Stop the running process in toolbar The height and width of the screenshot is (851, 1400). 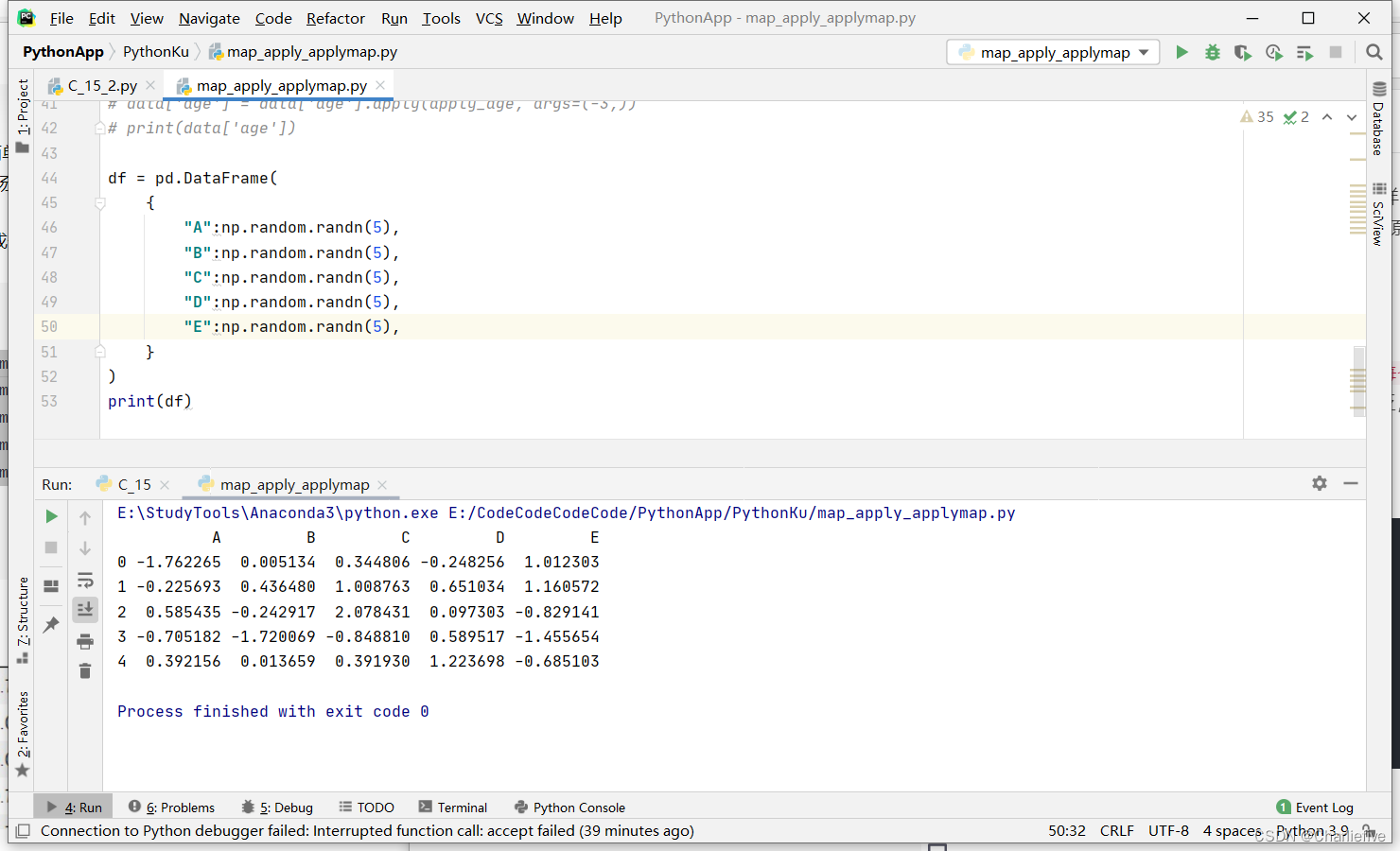1336,52
